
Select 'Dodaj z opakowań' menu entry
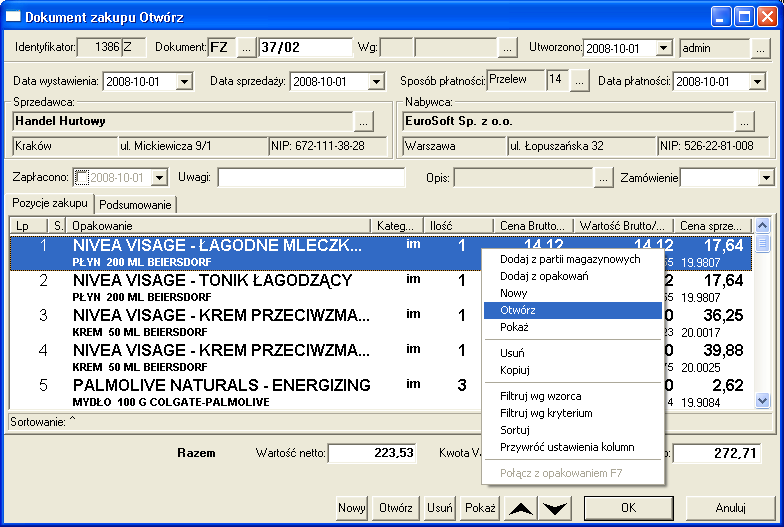[573, 276]
